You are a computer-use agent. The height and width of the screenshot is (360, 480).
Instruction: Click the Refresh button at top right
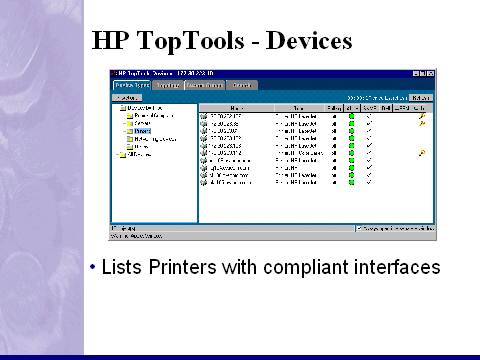pyautogui.click(x=421, y=98)
